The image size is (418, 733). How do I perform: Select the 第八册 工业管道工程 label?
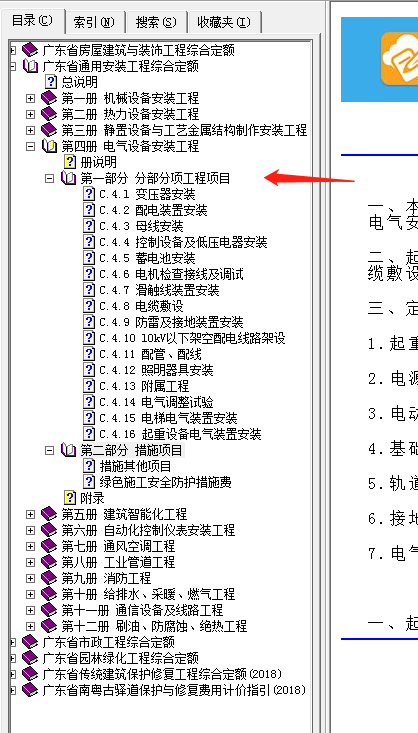coord(118,562)
